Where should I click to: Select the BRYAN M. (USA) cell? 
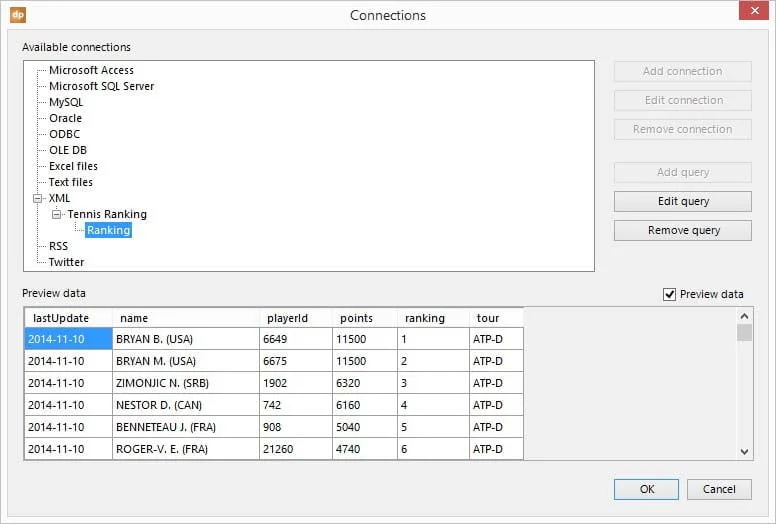[186, 361]
